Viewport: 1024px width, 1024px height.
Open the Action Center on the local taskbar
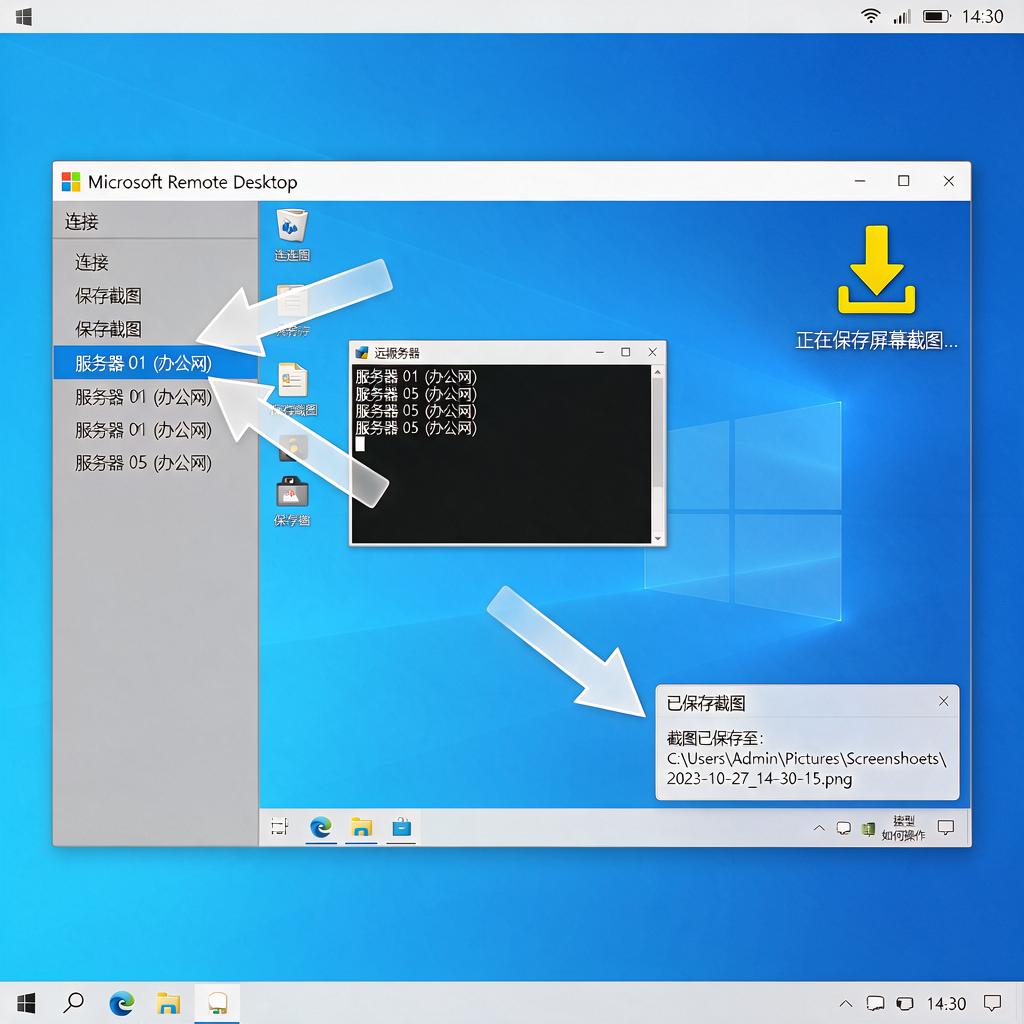(x=993, y=1002)
